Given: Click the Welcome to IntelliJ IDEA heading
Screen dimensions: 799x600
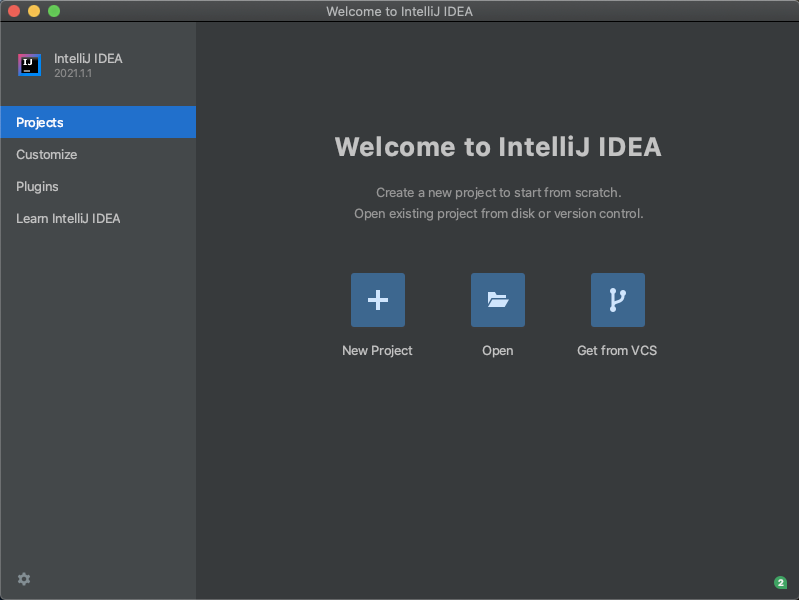Looking at the screenshot, I should tap(498, 147).
